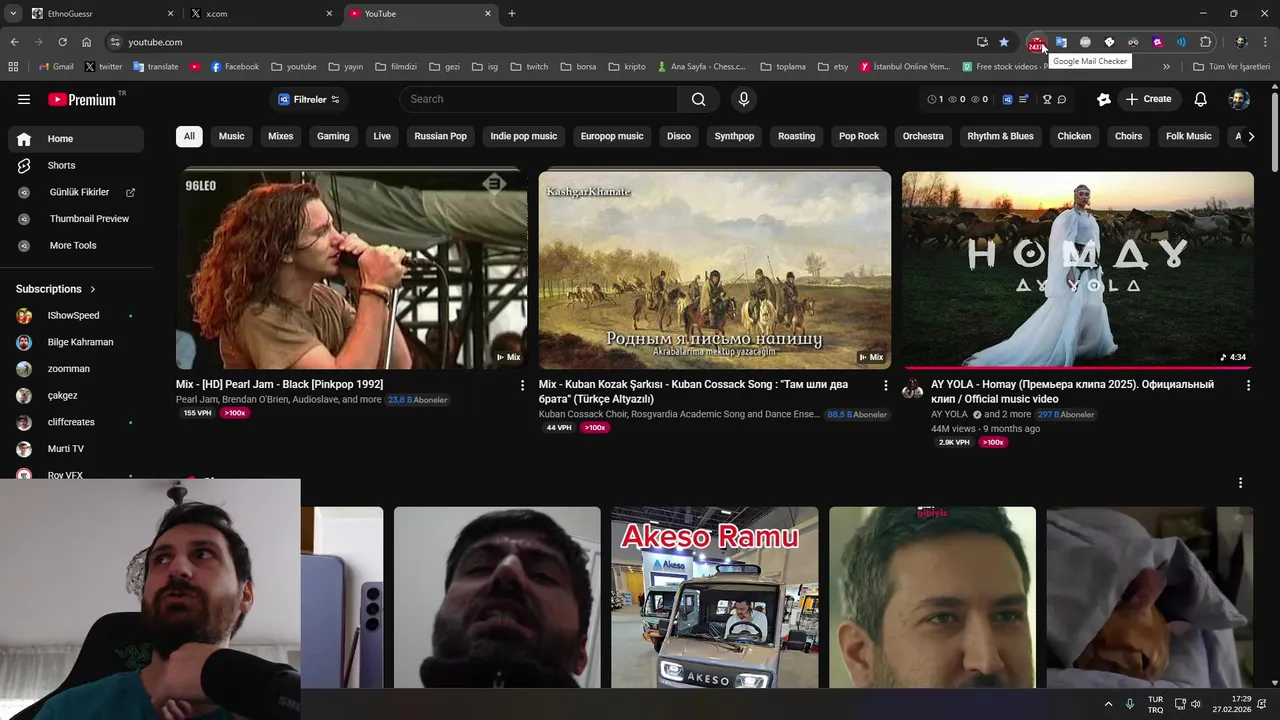Click the install app icon in address bar
Image resolution: width=1280 pixels, height=720 pixels.
coord(982,42)
